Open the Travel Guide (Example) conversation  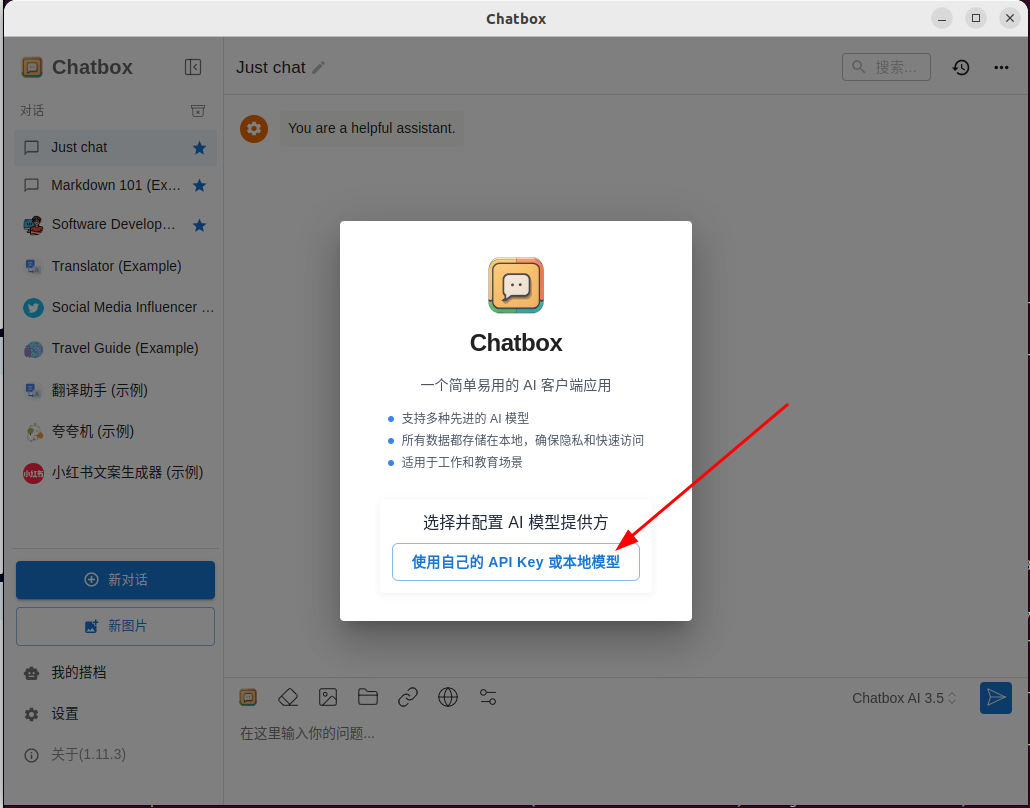(116, 349)
